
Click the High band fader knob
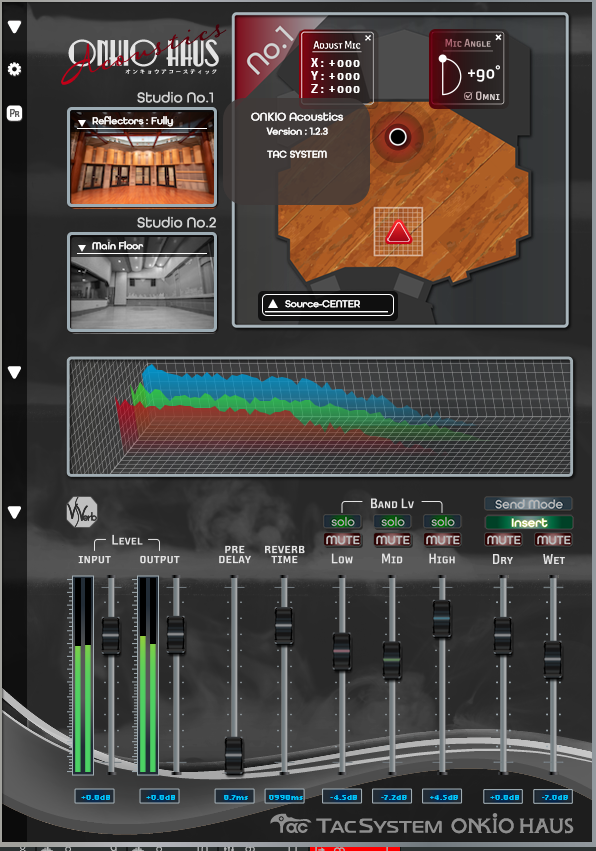click(442, 619)
